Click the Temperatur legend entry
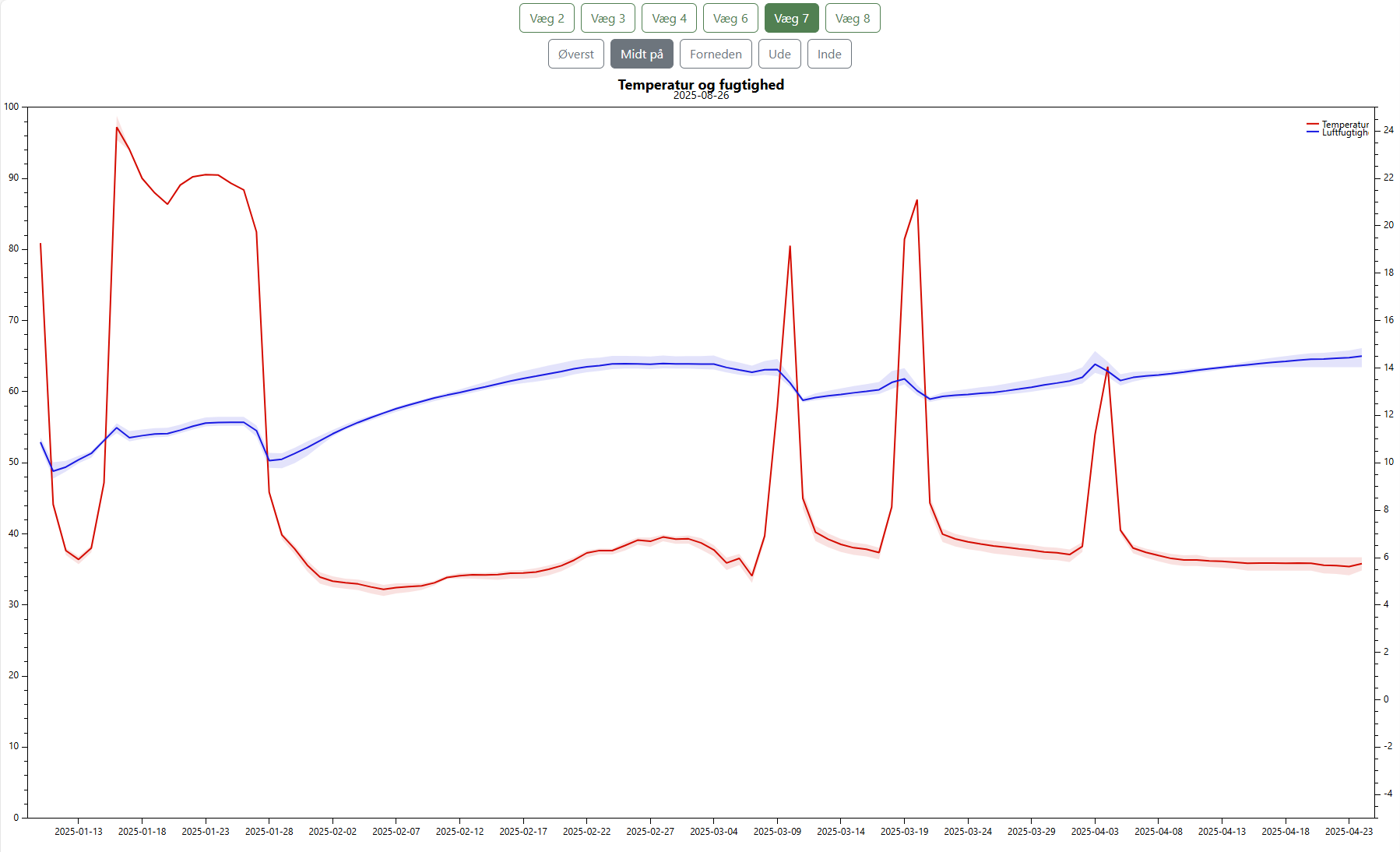Image resolution: width=1400 pixels, height=852 pixels. tap(1338, 125)
